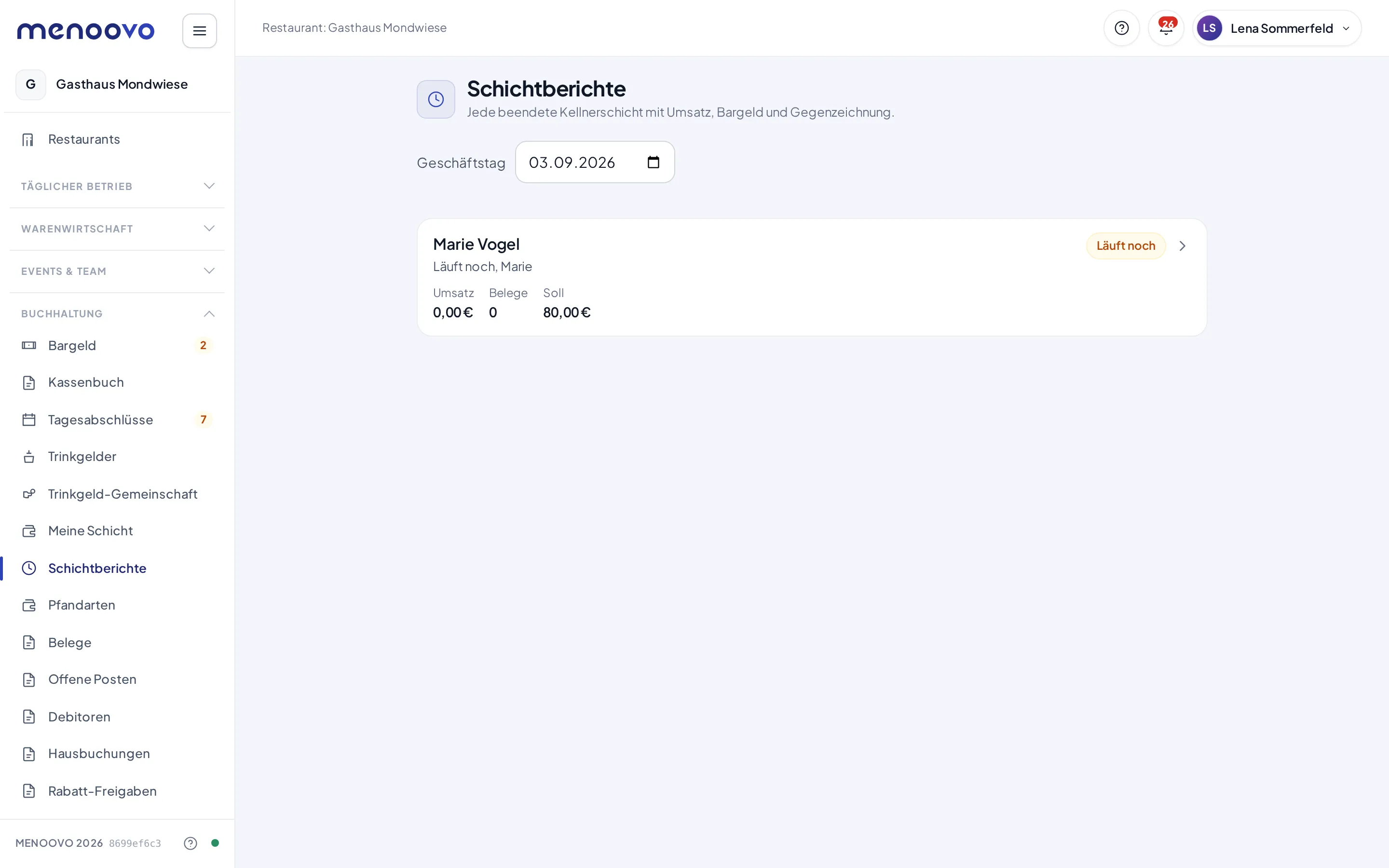This screenshot has width=1389, height=868.
Task: Click the Bargeld badge showing 2
Action: point(203,346)
